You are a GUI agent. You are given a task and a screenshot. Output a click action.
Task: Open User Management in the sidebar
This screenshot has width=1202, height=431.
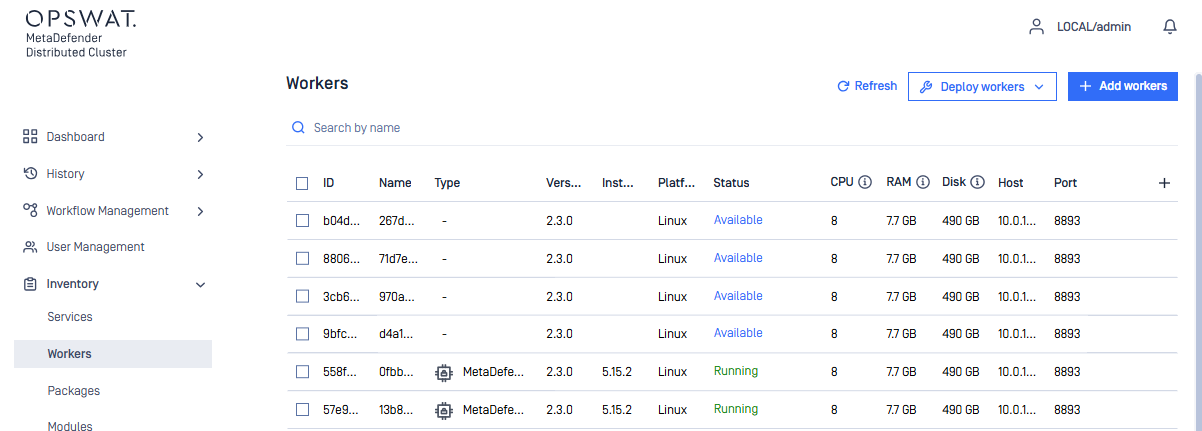95,247
